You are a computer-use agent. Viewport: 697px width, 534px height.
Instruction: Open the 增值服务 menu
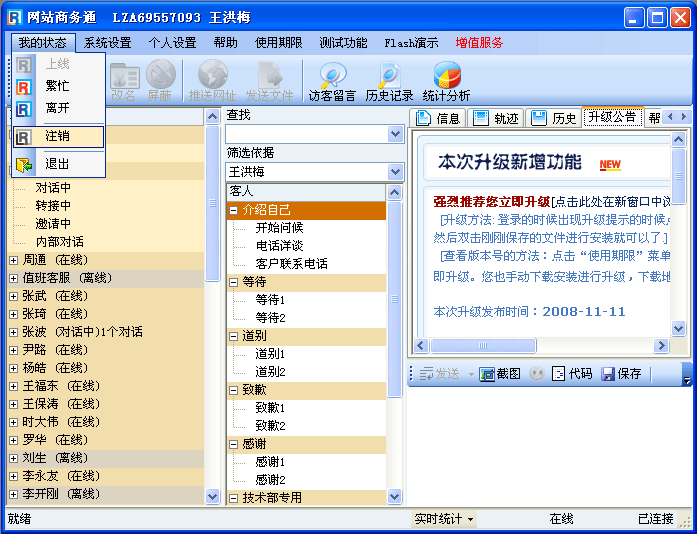coord(479,43)
